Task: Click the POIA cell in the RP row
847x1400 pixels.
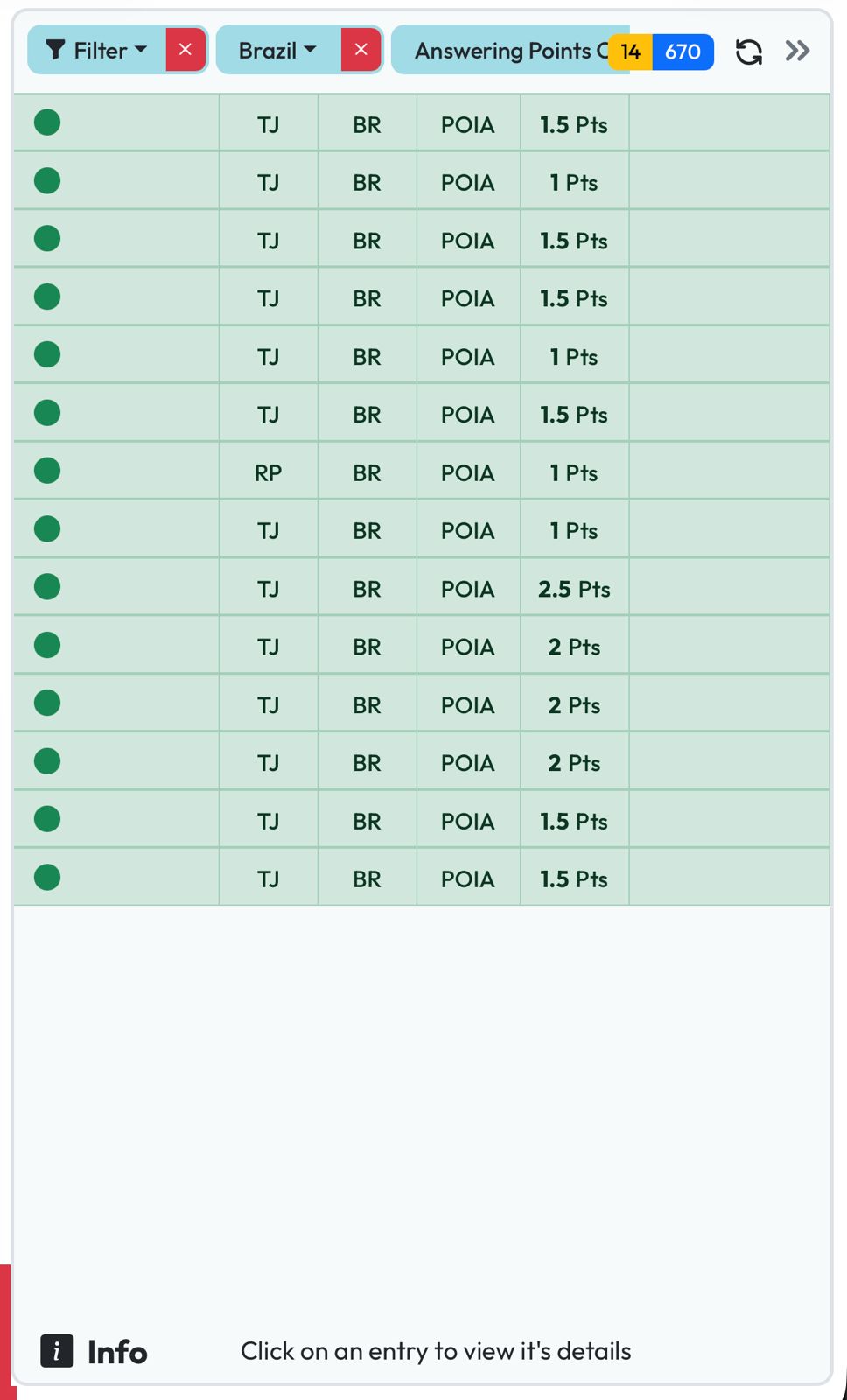Action: click(467, 473)
